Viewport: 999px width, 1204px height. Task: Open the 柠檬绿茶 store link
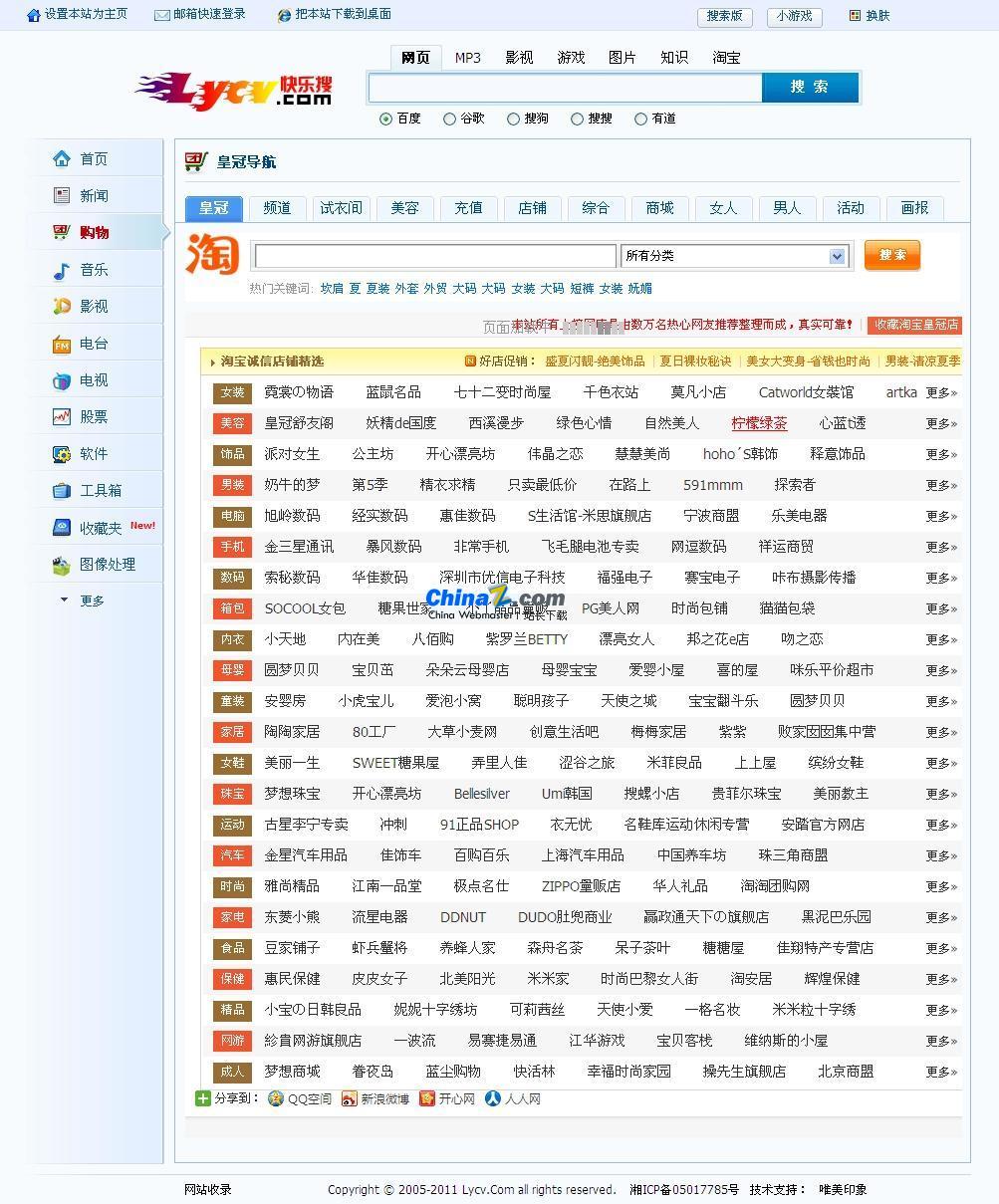click(x=759, y=423)
